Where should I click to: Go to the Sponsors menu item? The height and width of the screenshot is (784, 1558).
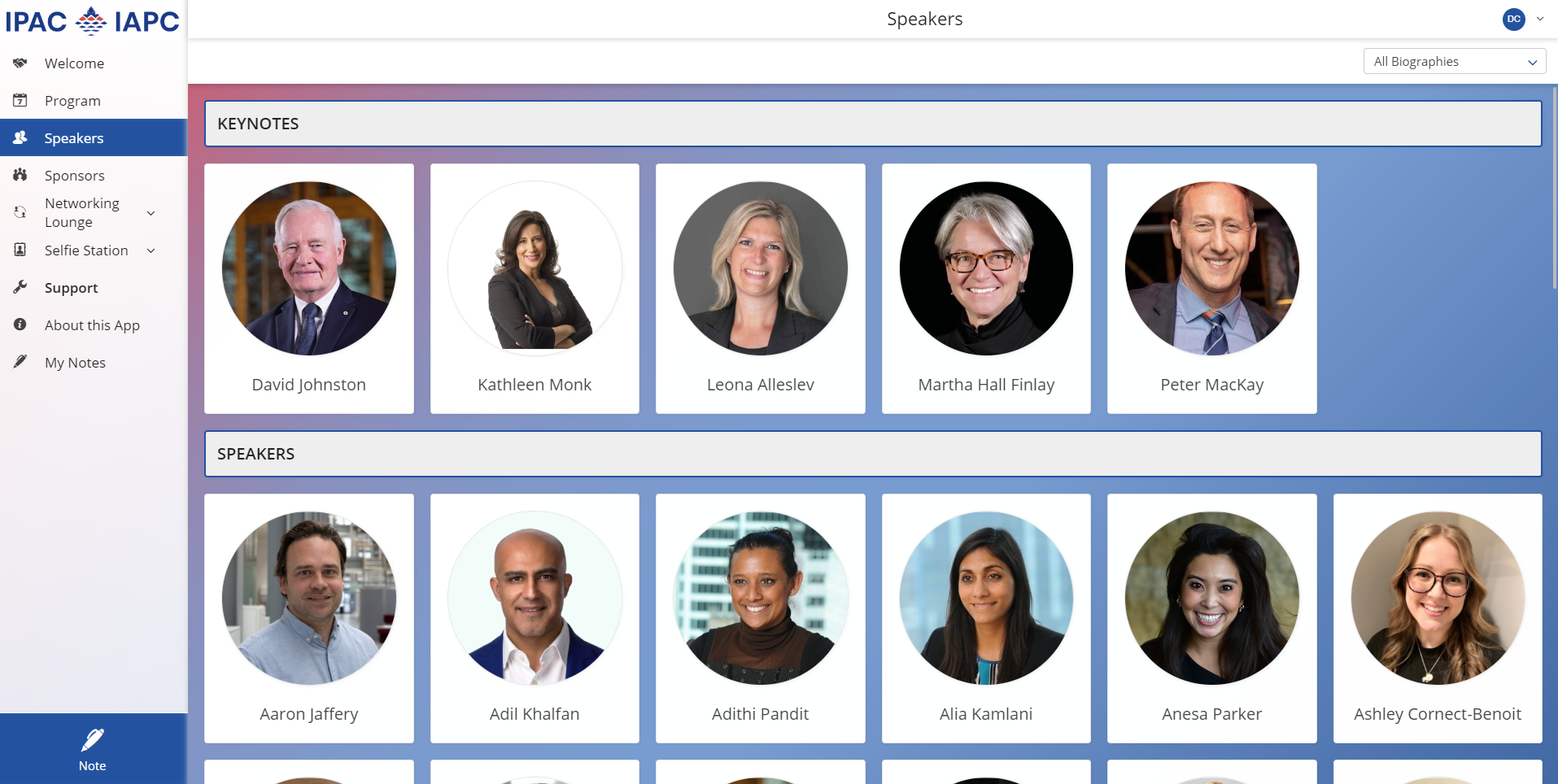[x=75, y=176]
